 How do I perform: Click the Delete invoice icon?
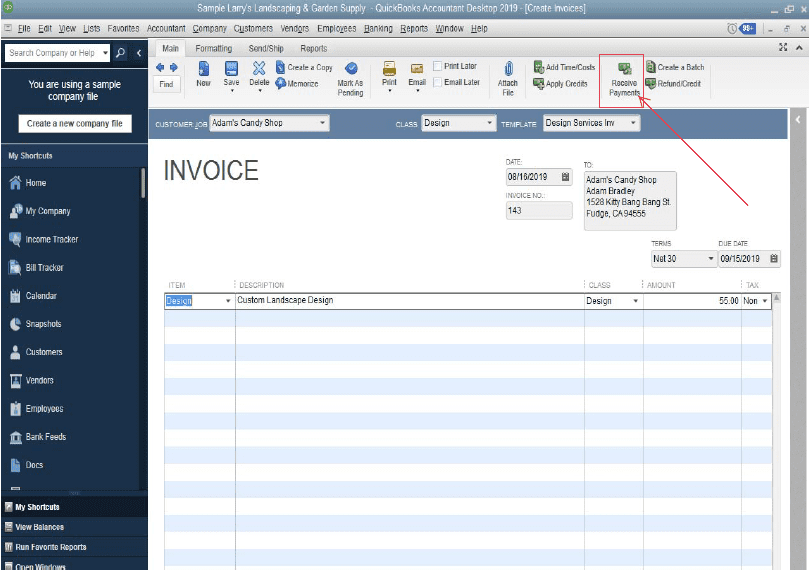point(259,68)
